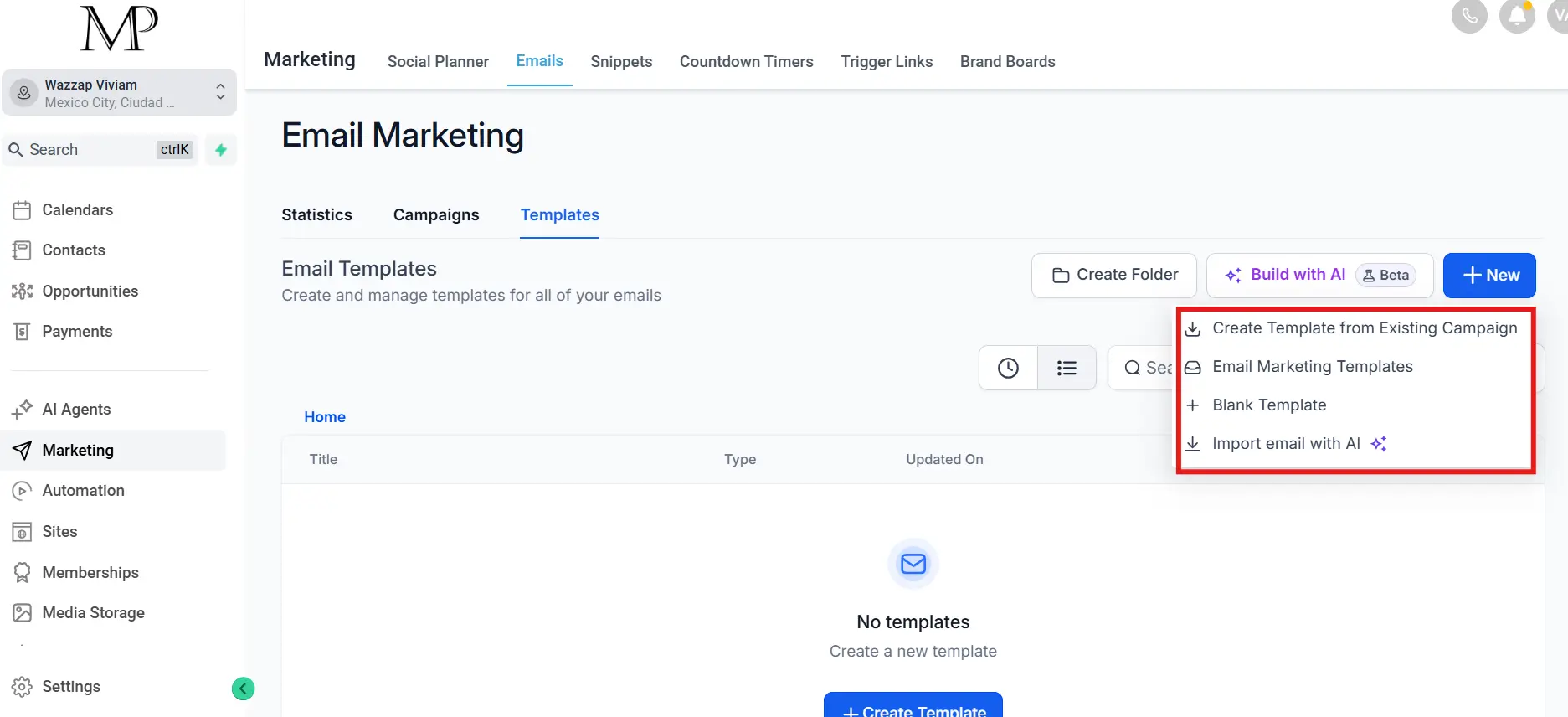
Task: Switch to list view toggle
Action: [x=1067, y=368]
